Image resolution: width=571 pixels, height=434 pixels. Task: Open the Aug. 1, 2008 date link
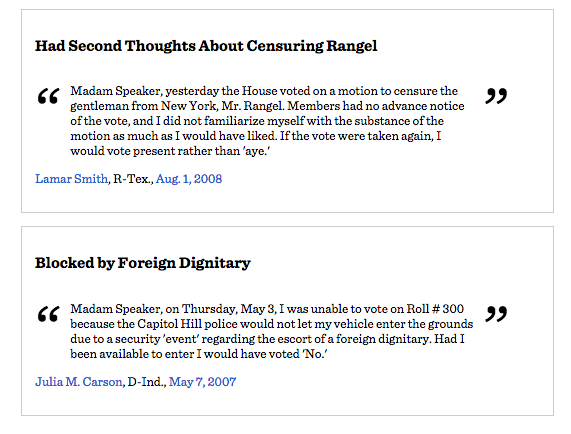tap(189, 179)
